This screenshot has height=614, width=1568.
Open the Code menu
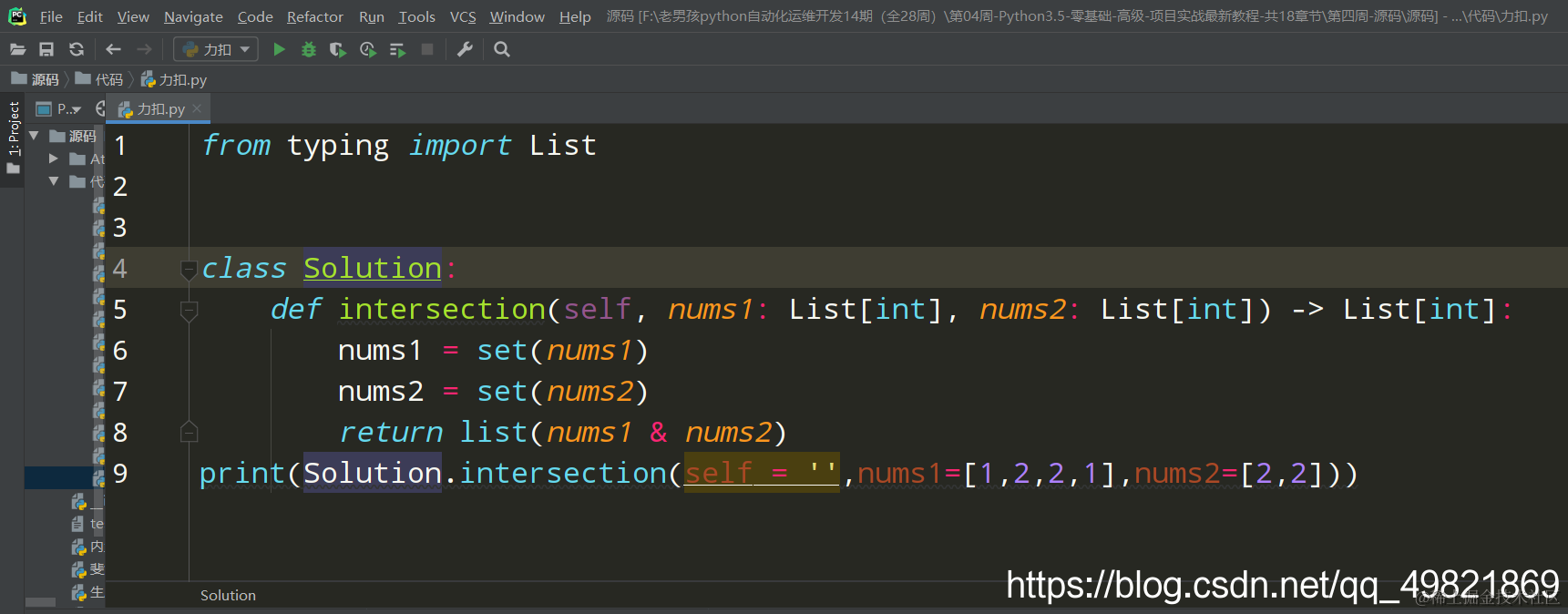click(255, 16)
